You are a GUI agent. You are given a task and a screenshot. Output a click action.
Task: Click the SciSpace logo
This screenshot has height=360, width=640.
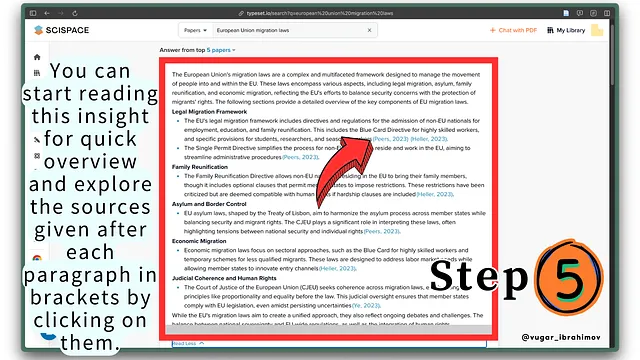(62, 30)
